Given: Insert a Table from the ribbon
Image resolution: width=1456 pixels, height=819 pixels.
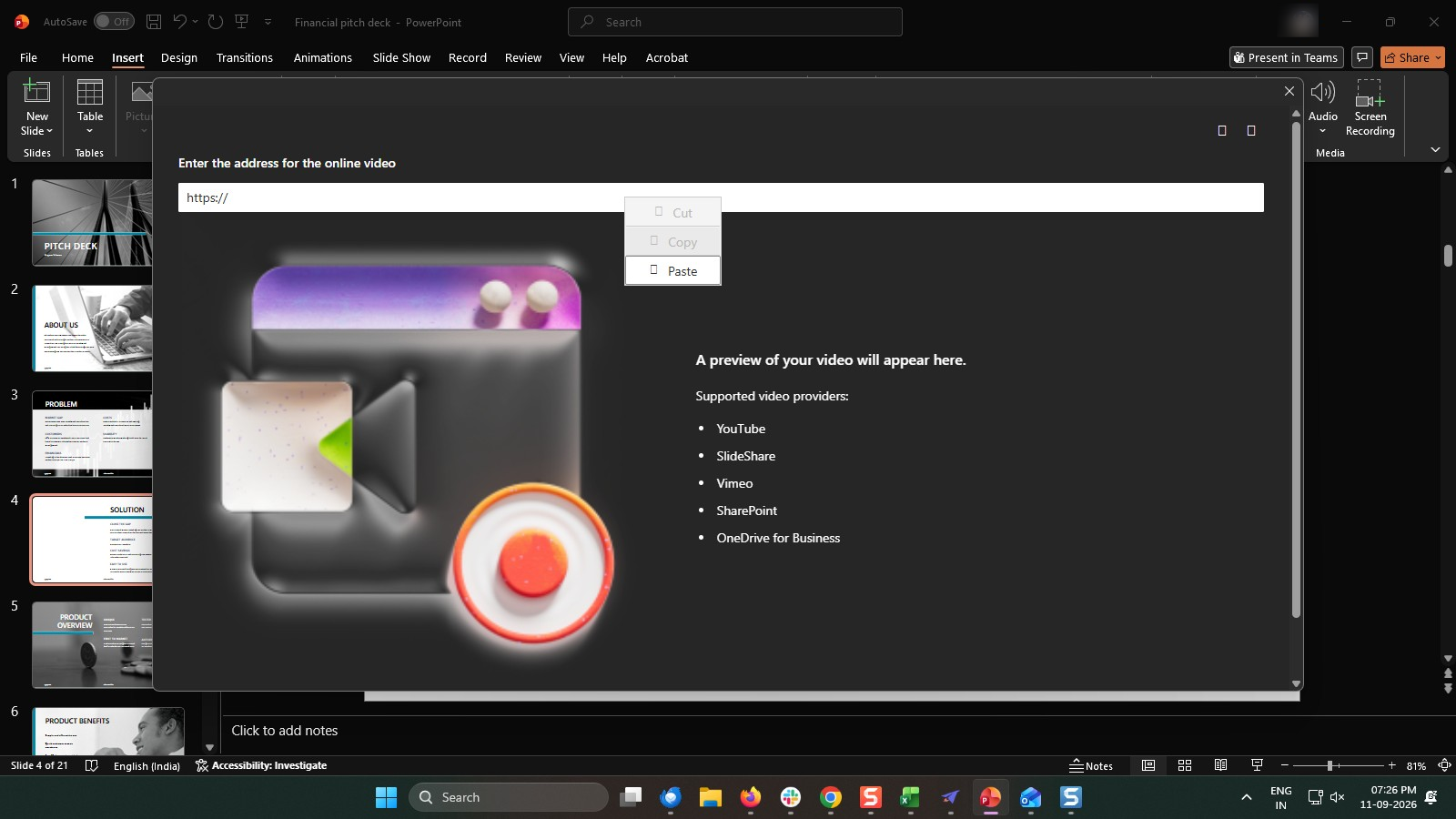Looking at the screenshot, I should pyautogui.click(x=90, y=106).
